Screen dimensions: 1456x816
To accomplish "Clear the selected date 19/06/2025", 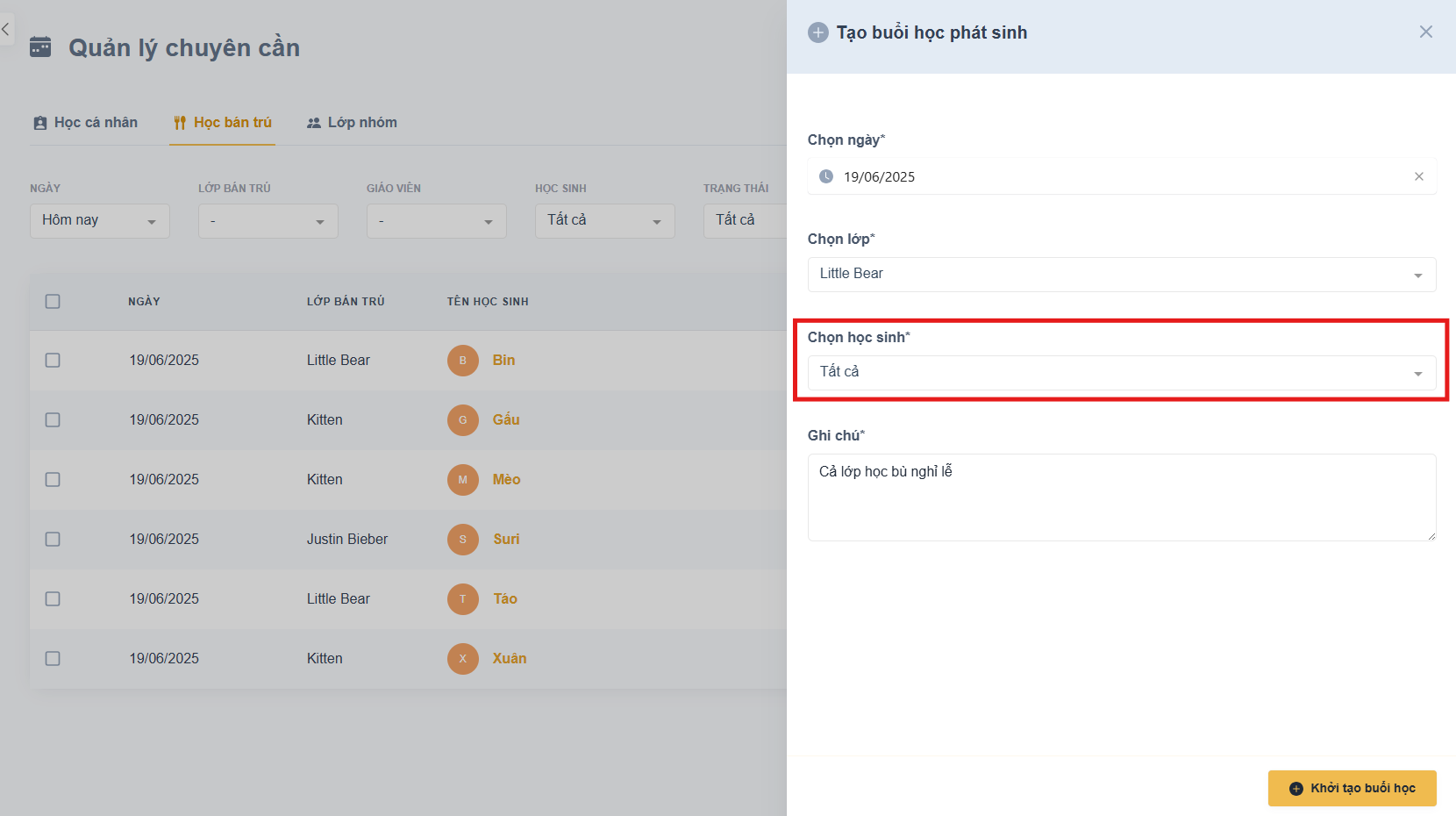I will coord(1418,176).
